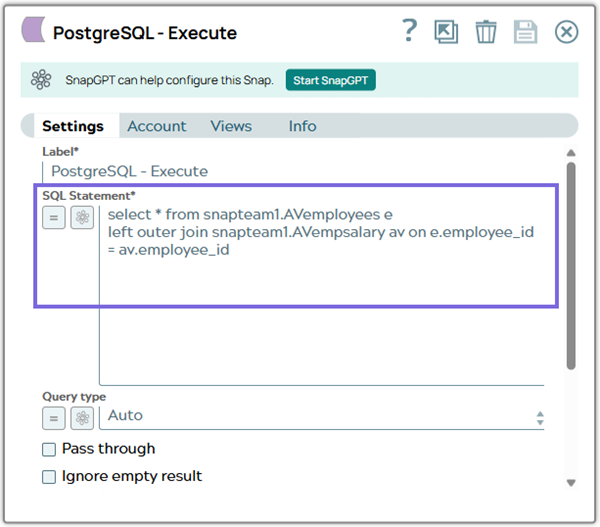Screen dimensions: 600x527
Task: Click the 'PostgreSQL - Execute' dialog title
Action: click(x=145, y=33)
